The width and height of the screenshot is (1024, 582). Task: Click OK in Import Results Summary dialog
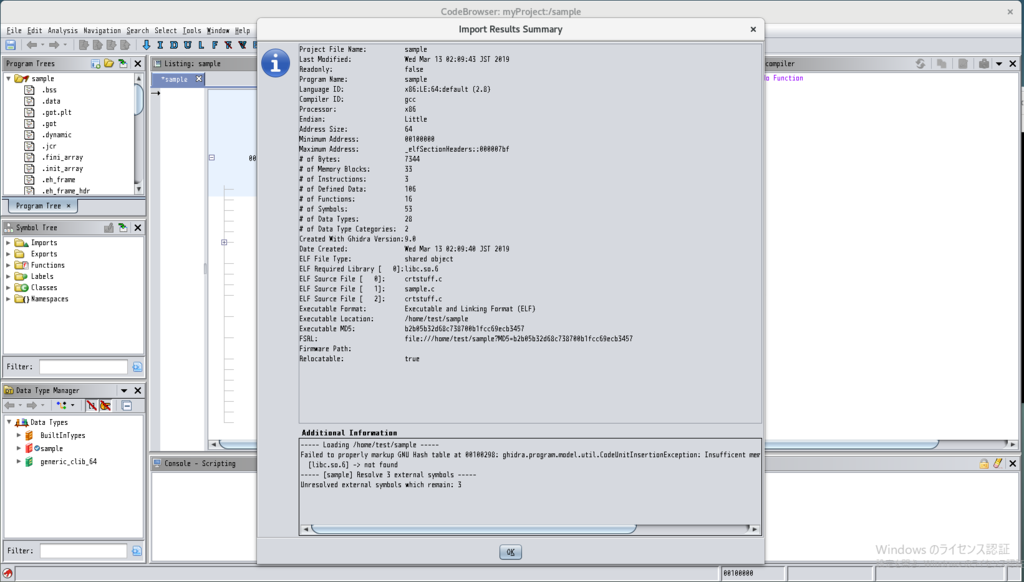(510, 552)
